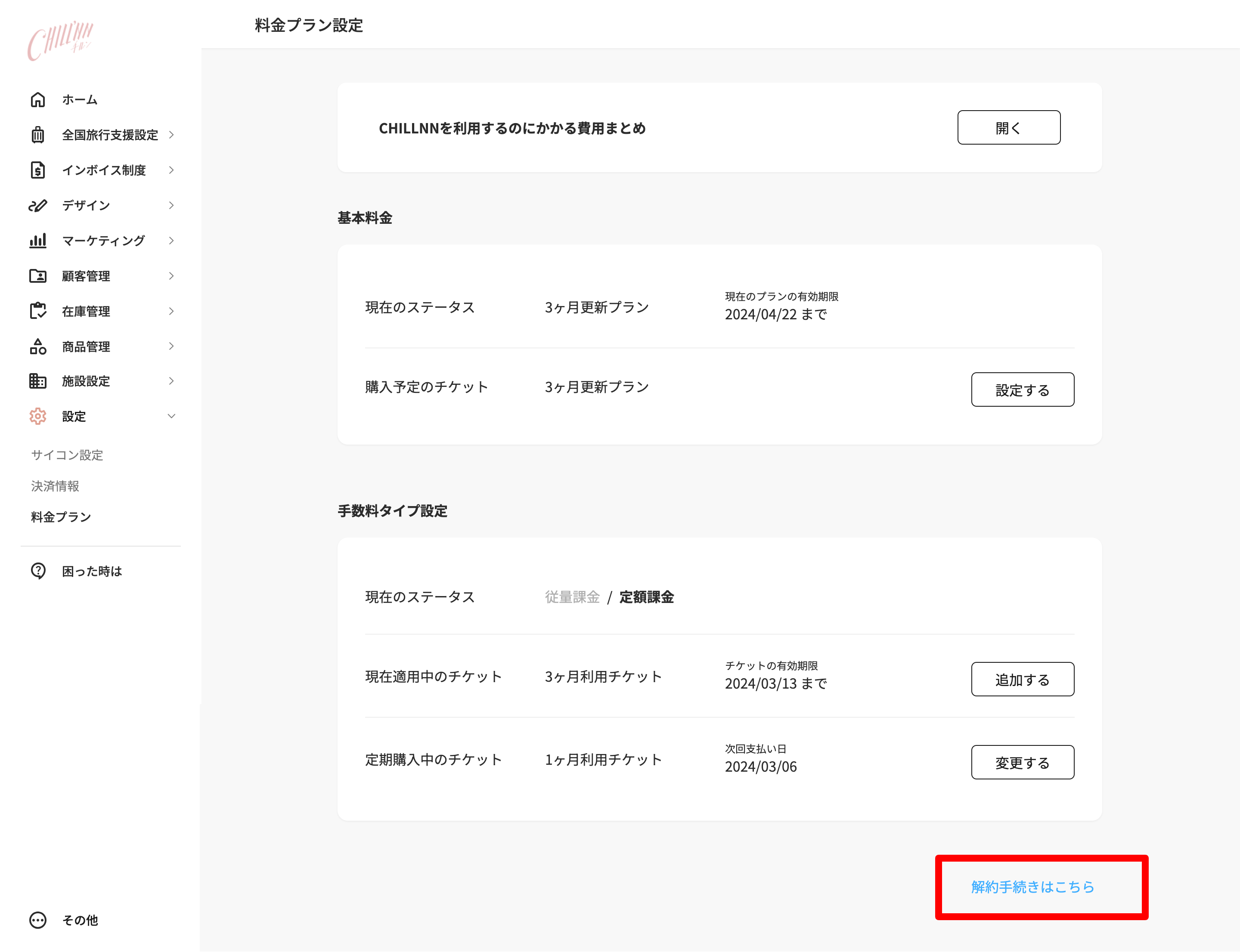
Task: Click the facility settings building icon
Action: pyautogui.click(x=38, y=381)
